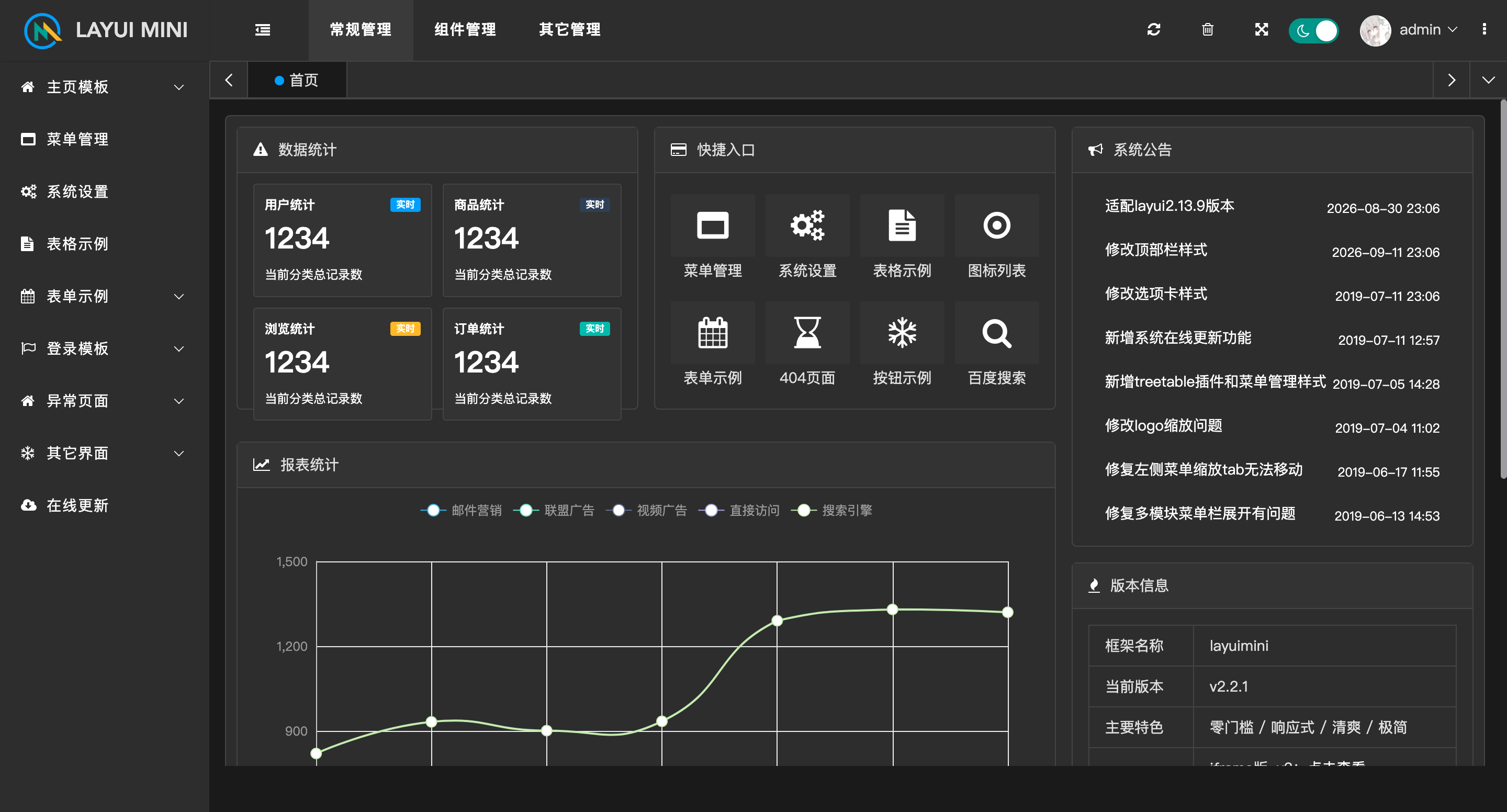The image size is (1507, 812).
Task: Expand the 表单示例 sidebar menu
Action: point(104,297)
